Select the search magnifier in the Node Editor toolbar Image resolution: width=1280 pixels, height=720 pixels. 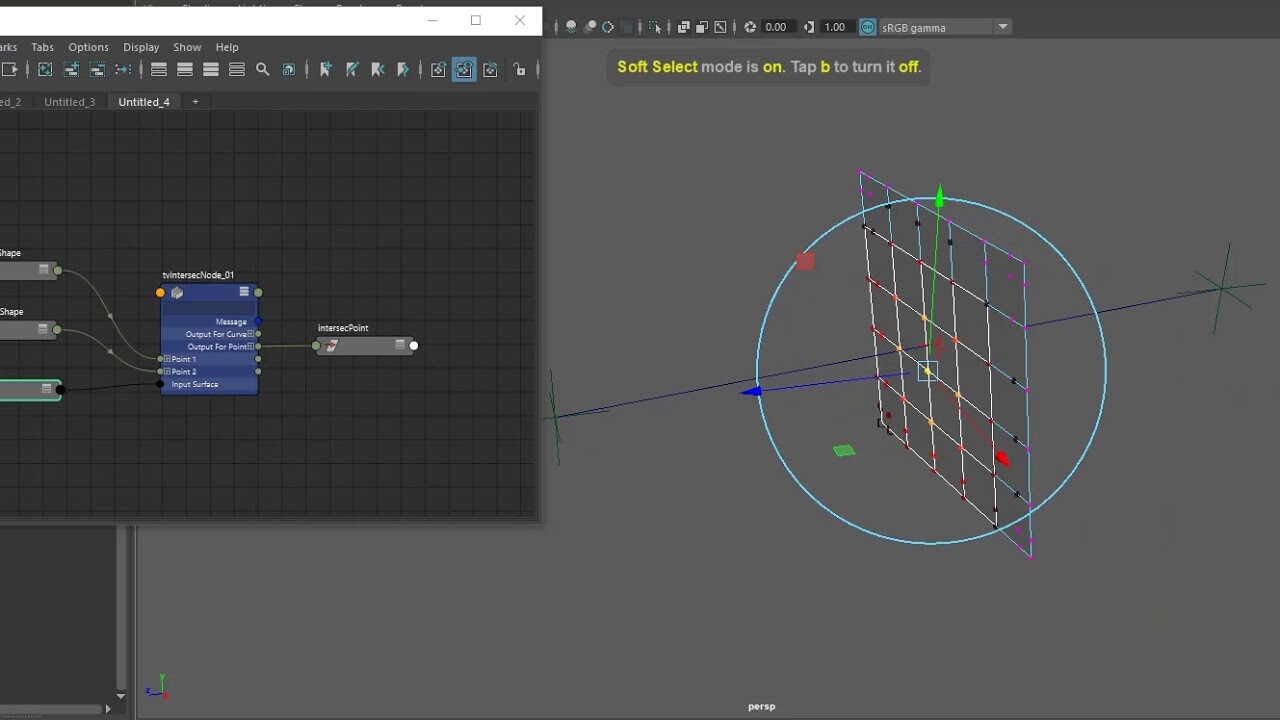262,69
